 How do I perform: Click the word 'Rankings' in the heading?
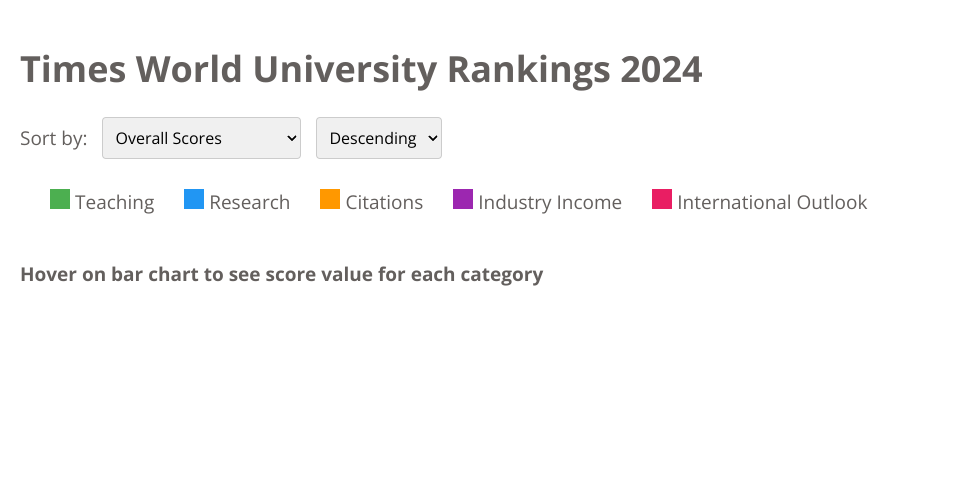tap(527, 70)
